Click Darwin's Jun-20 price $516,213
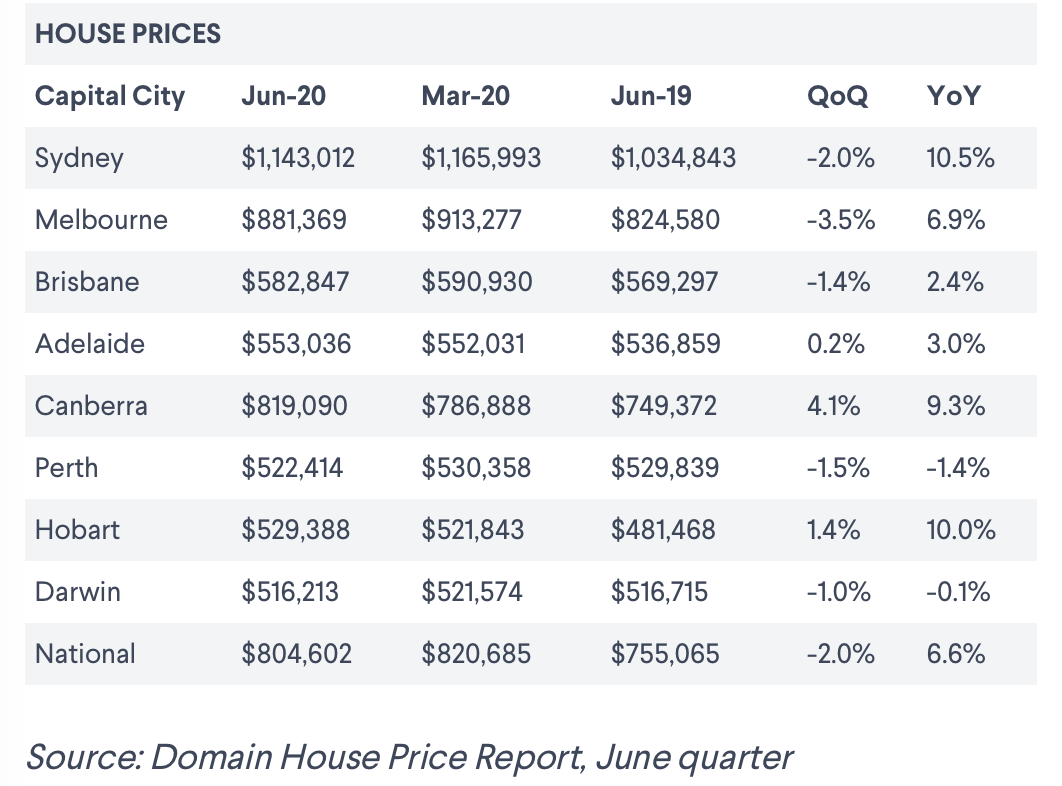Image resolution: width=1062 pixels, height=786 pixels. click(x=290, y=592)
